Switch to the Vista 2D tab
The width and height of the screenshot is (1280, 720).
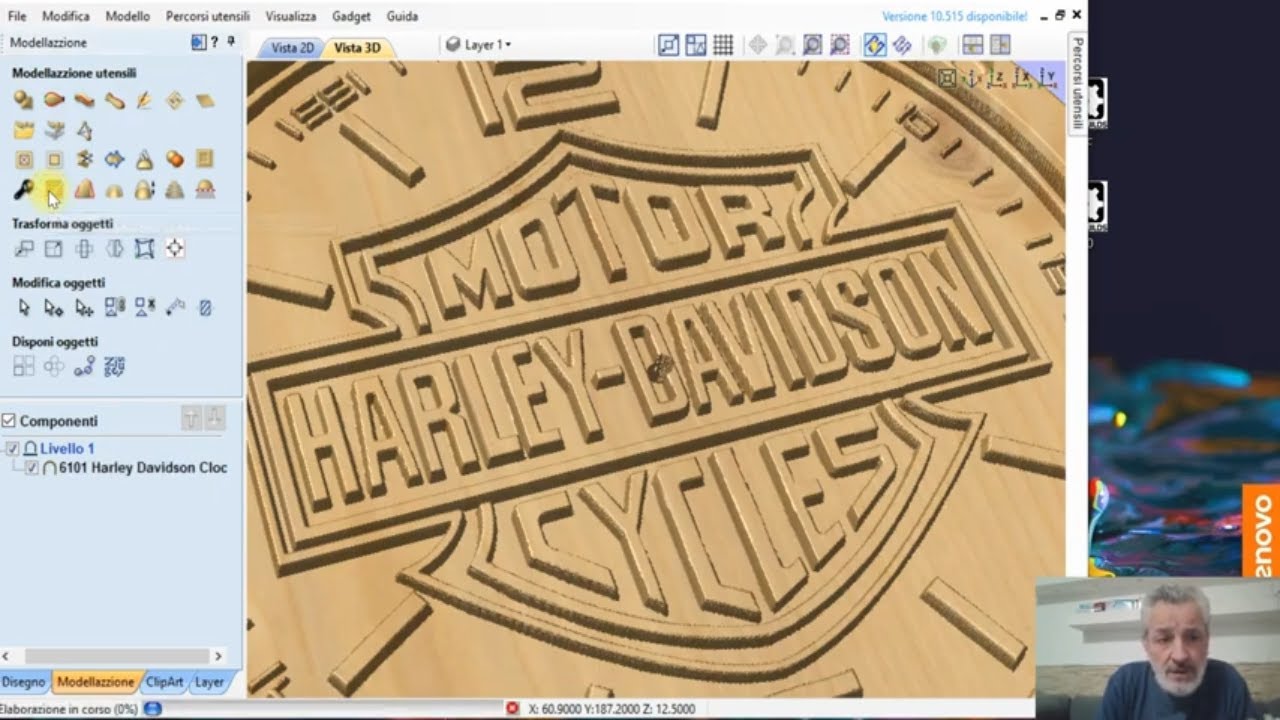(293, 47)
